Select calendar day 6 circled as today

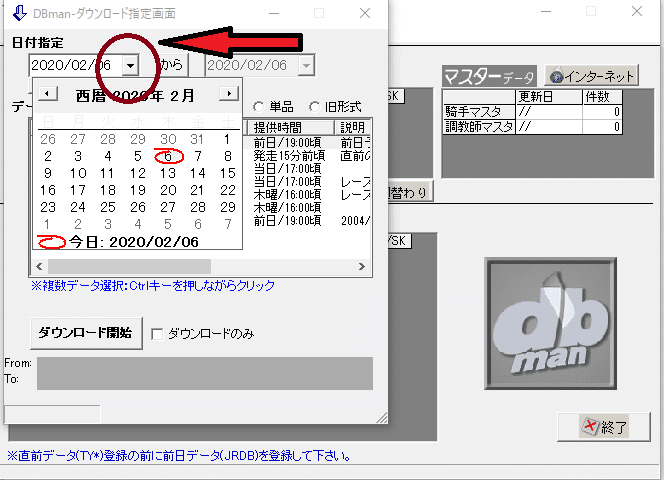coord(168,156)
